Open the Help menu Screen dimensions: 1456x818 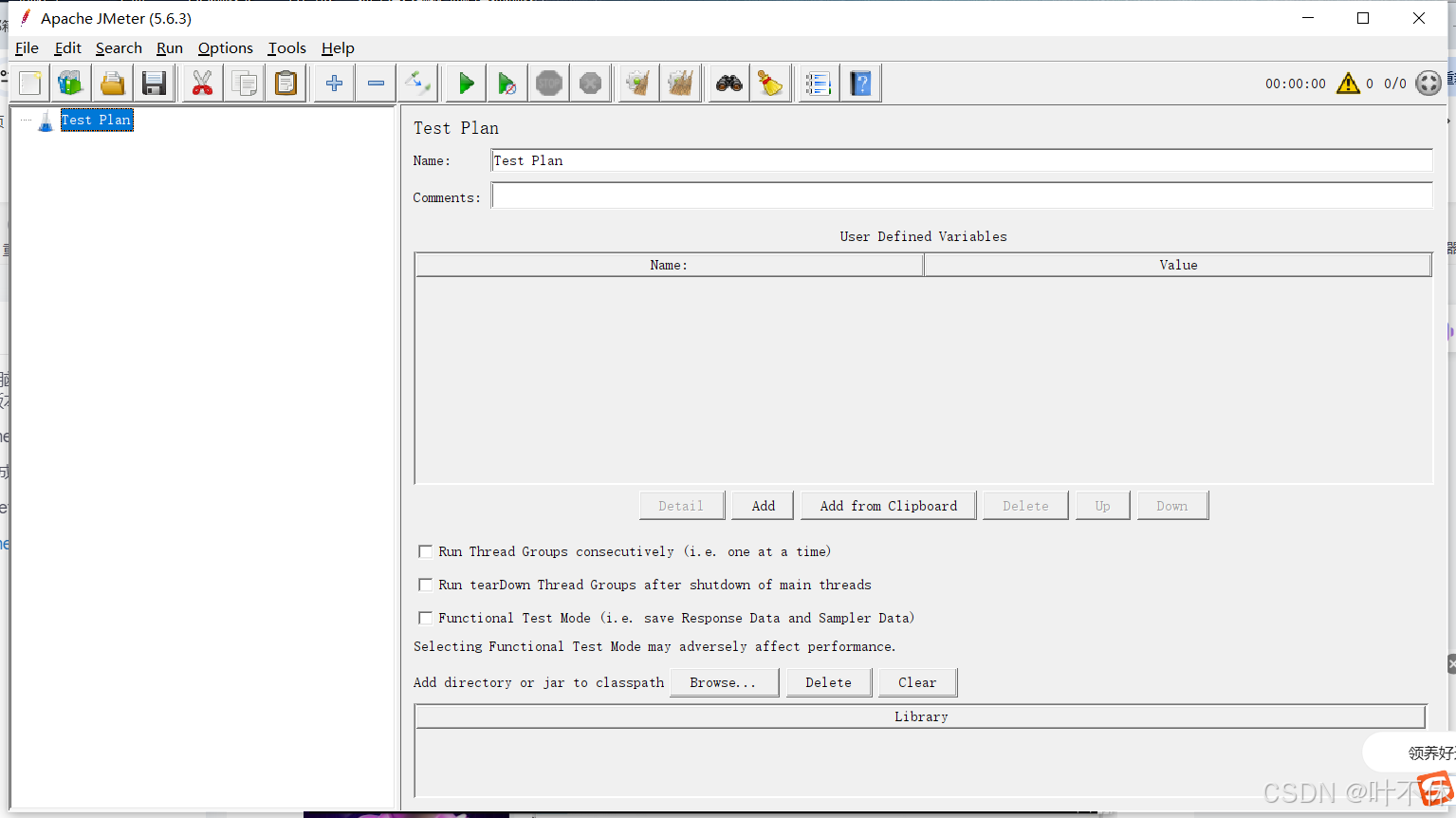pos(338,48)
